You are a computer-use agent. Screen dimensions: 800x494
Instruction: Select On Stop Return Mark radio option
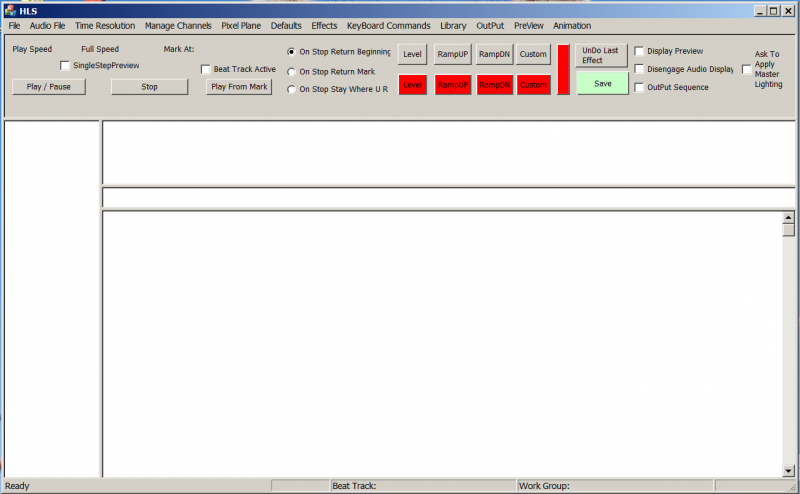click(x=292, y=72)
